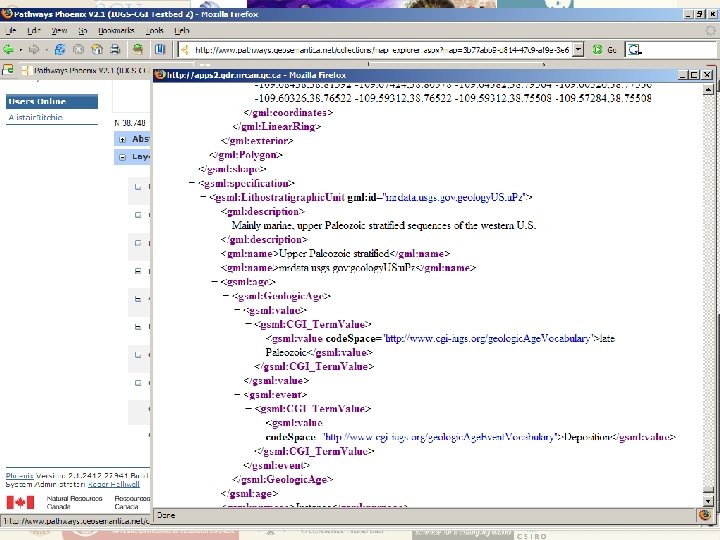
Task: Click the Done status text in the popup
Action: (x=166, y=515)
